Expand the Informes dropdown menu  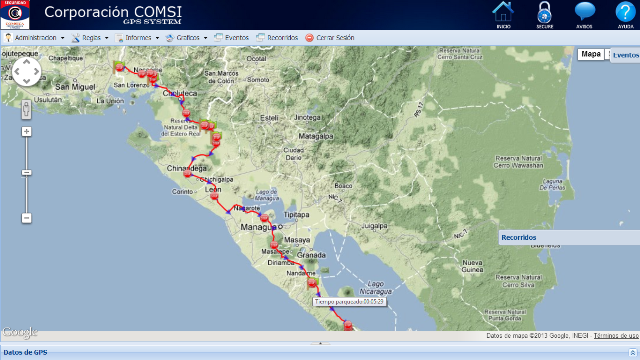point(137,38)
